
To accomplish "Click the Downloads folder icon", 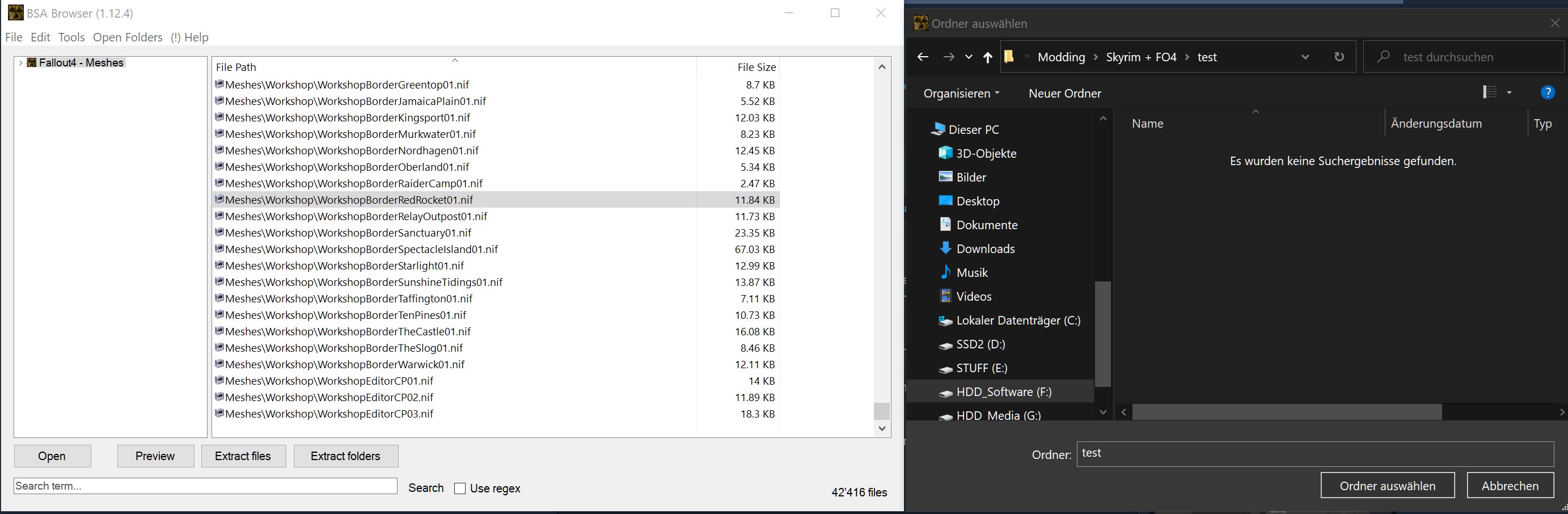I will click(x=945, y=248).
